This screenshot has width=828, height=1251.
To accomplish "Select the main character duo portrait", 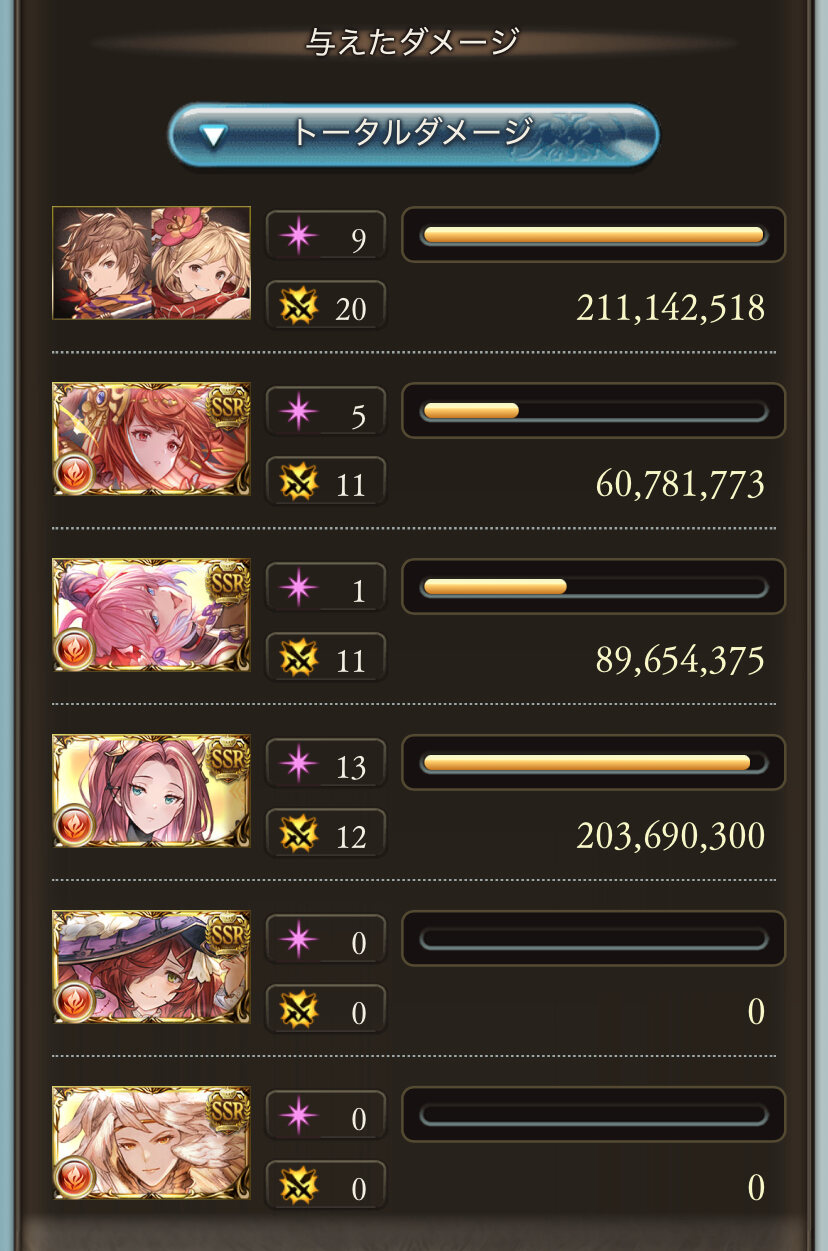I will pos(151,263).
